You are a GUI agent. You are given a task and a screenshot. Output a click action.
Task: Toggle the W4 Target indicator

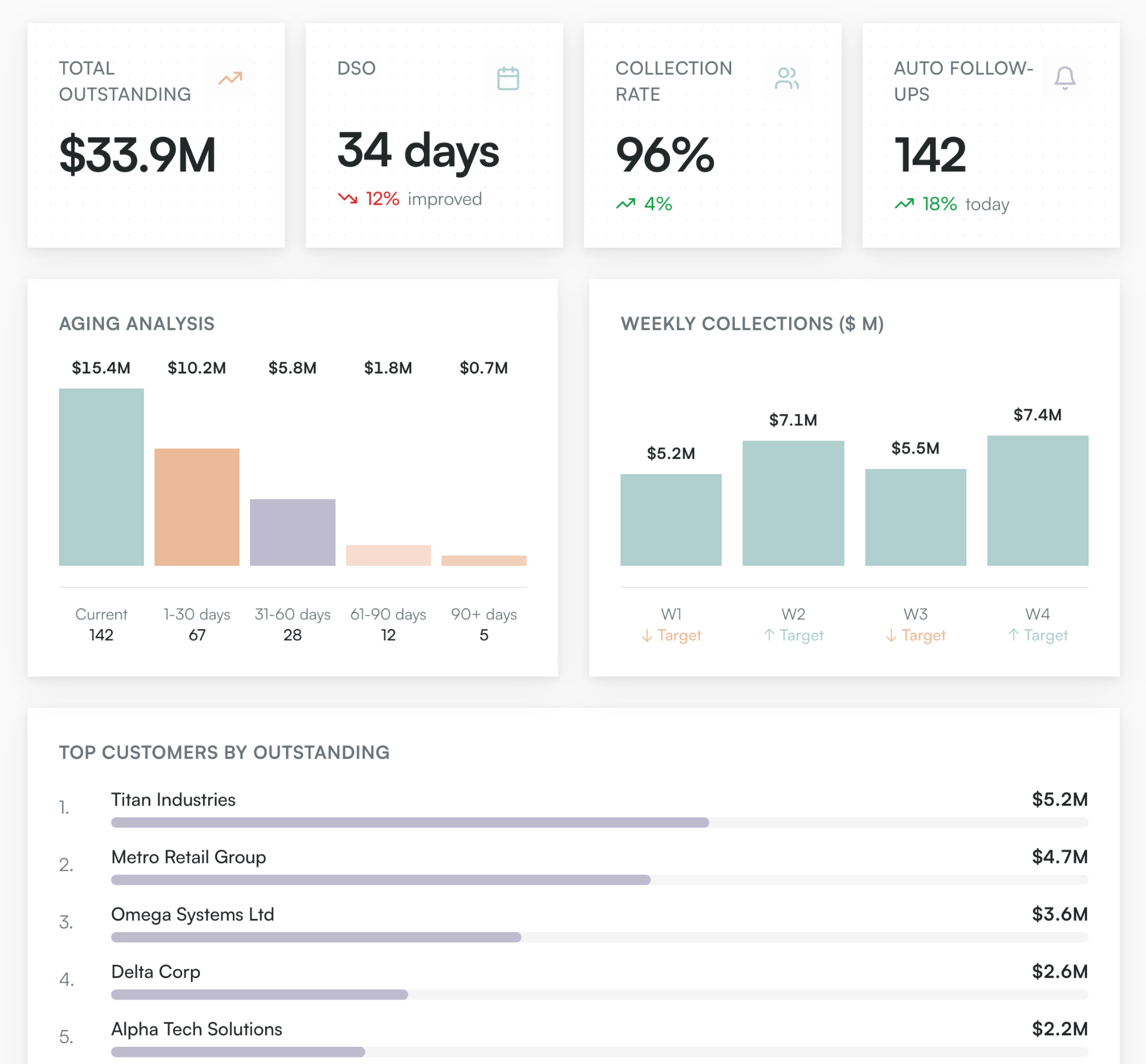point(1037,636)
